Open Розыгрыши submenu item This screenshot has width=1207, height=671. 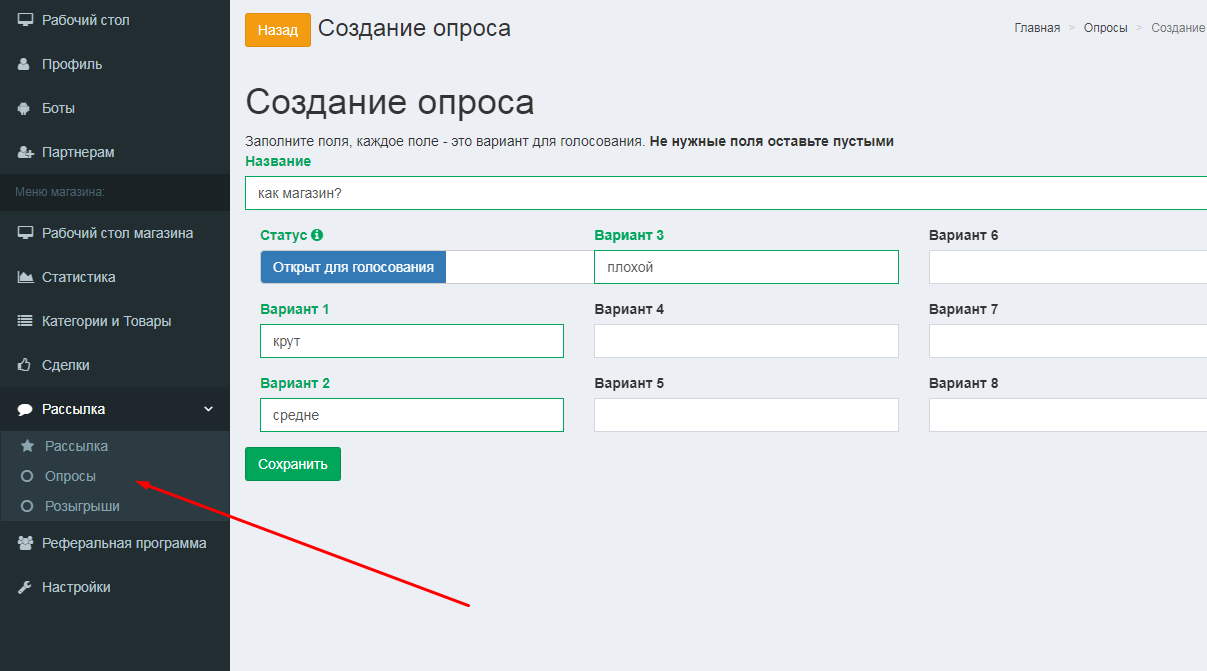pyautogui.click(x=82, y=506)
